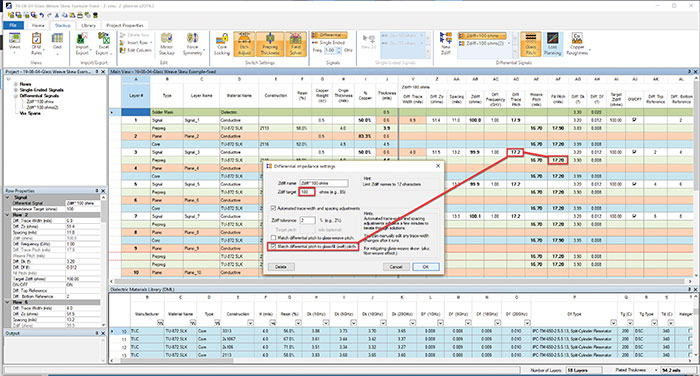Click the Force Symmetry icon
Image resolution: width=700 pixels, height=376 pixels.
pyautogui.click(x=192, y=43)
